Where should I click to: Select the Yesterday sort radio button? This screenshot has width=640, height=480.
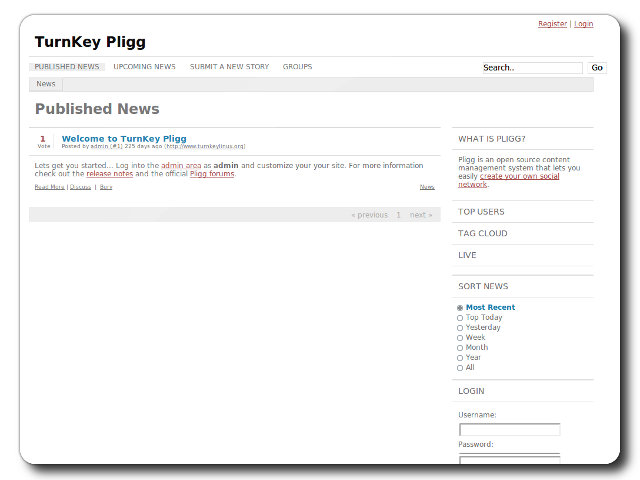pos(460,328)
